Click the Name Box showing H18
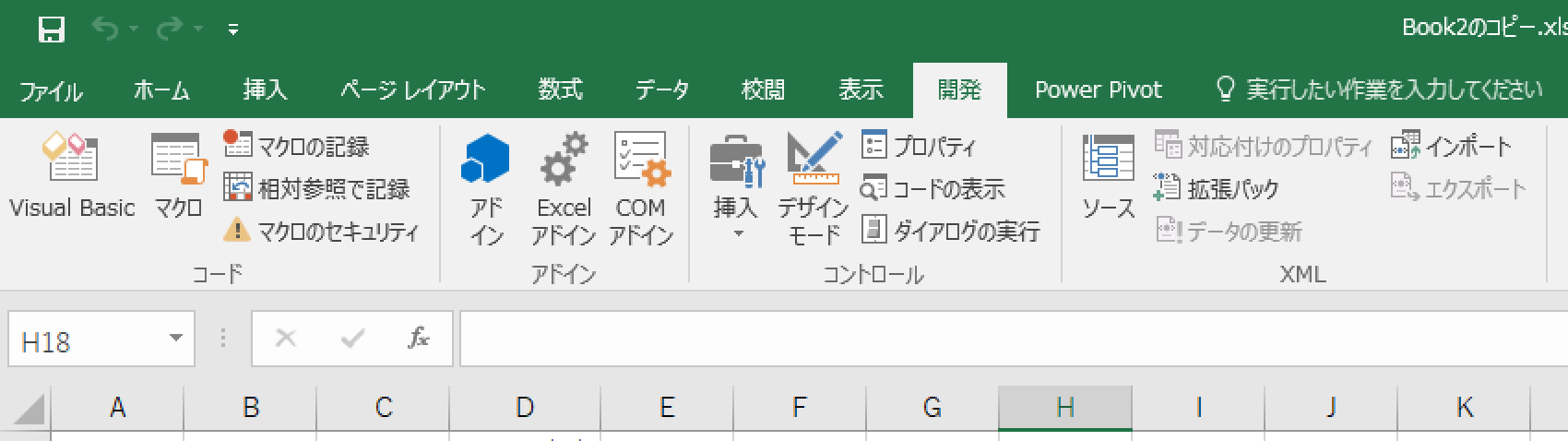Screen dimensions: 1568x441 [89, 341]
